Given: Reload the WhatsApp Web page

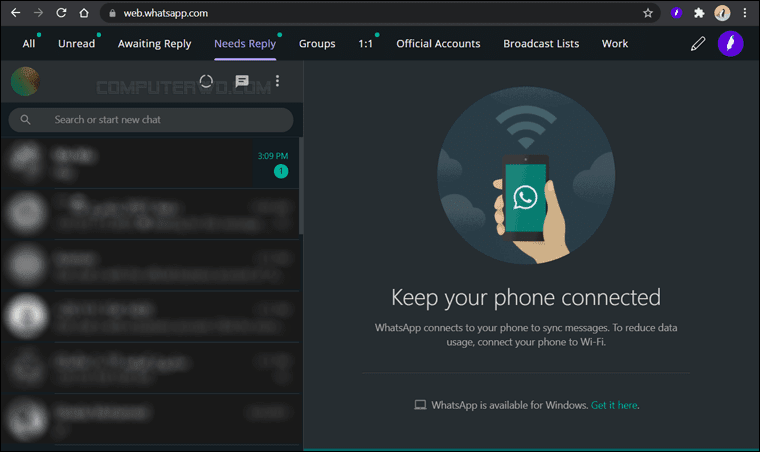Looking at the screenshot, I should tap(61, 13).
